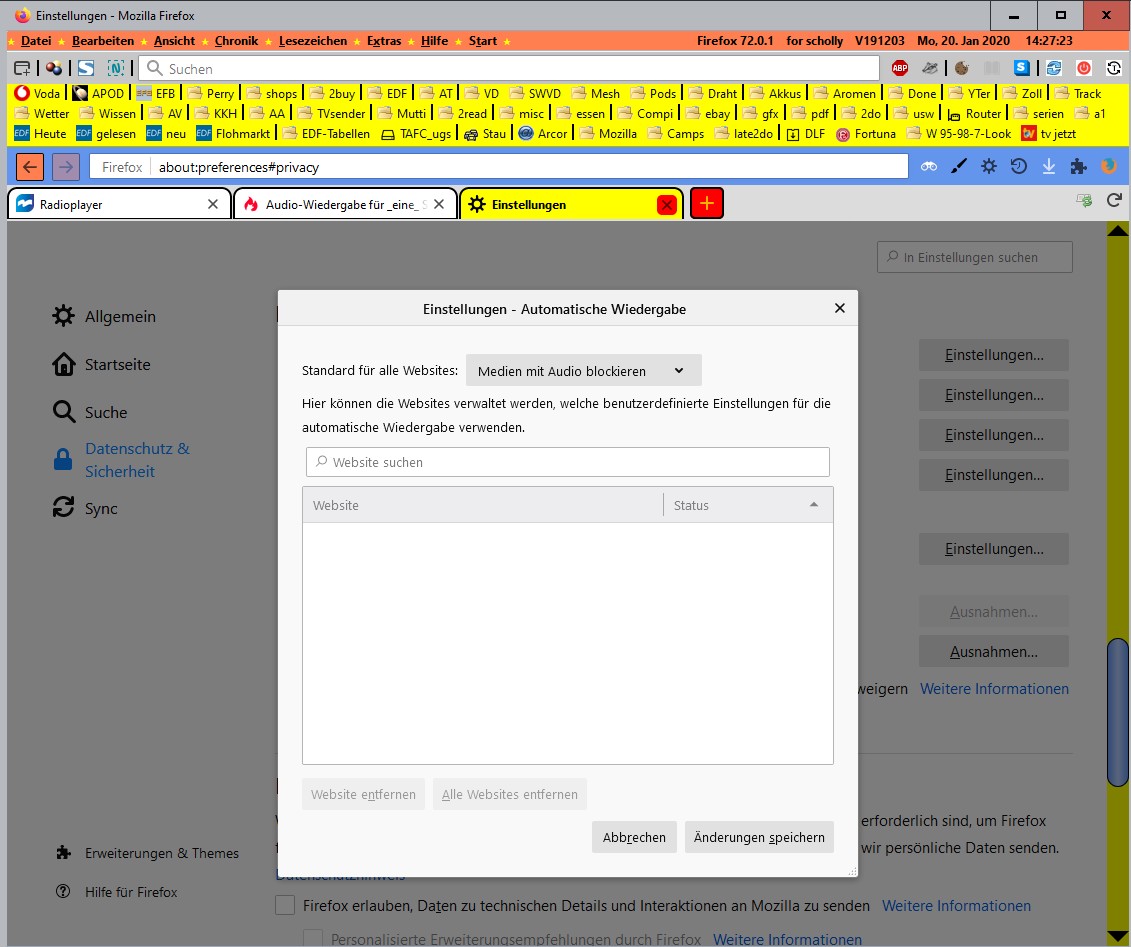Toggle Personalisierte Erweiterungsempfehlungen checkbox
Image resolution: width=1131 pixels, height=947 pixels.
pos(313,939)
